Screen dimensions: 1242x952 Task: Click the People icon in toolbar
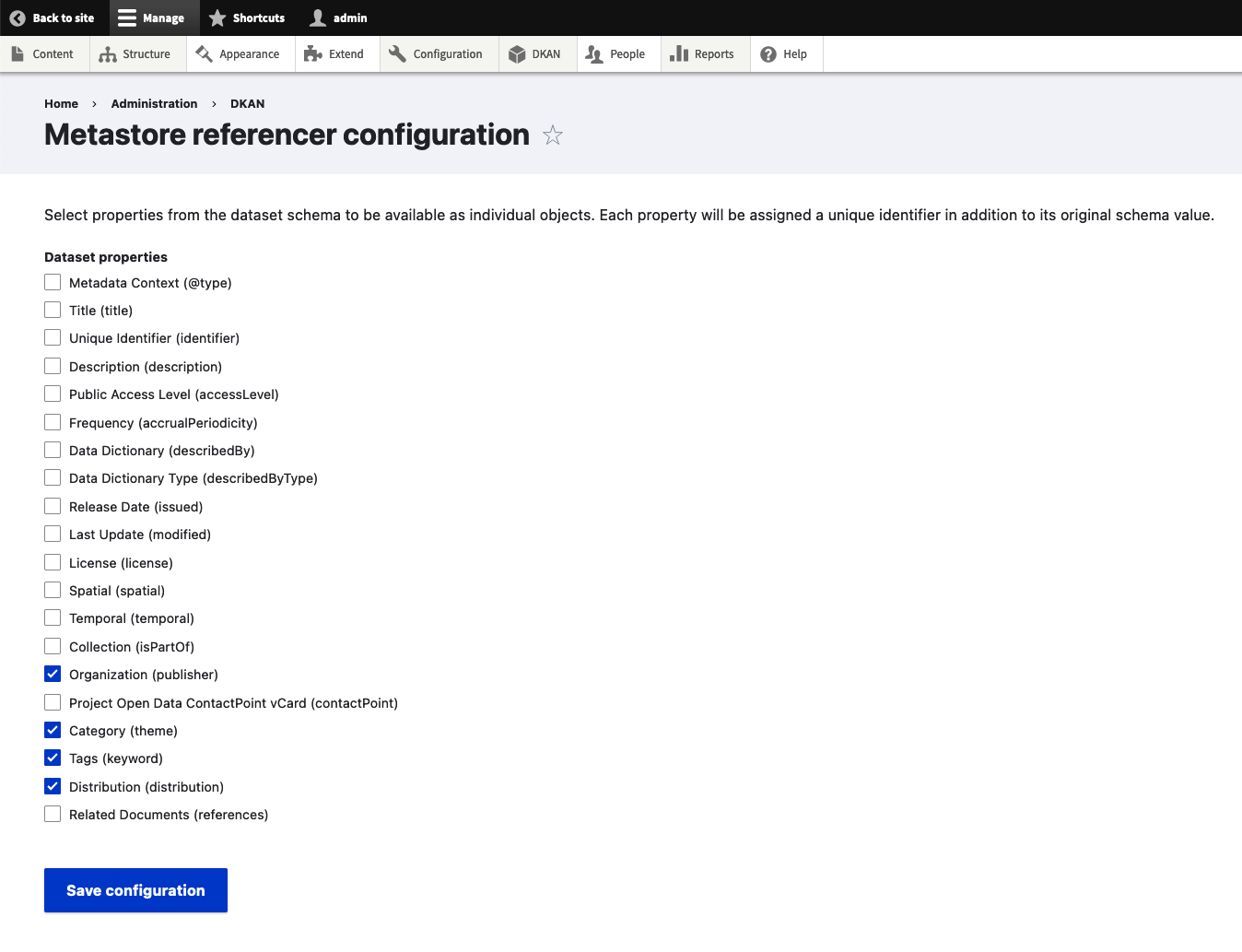coord(594,54)
